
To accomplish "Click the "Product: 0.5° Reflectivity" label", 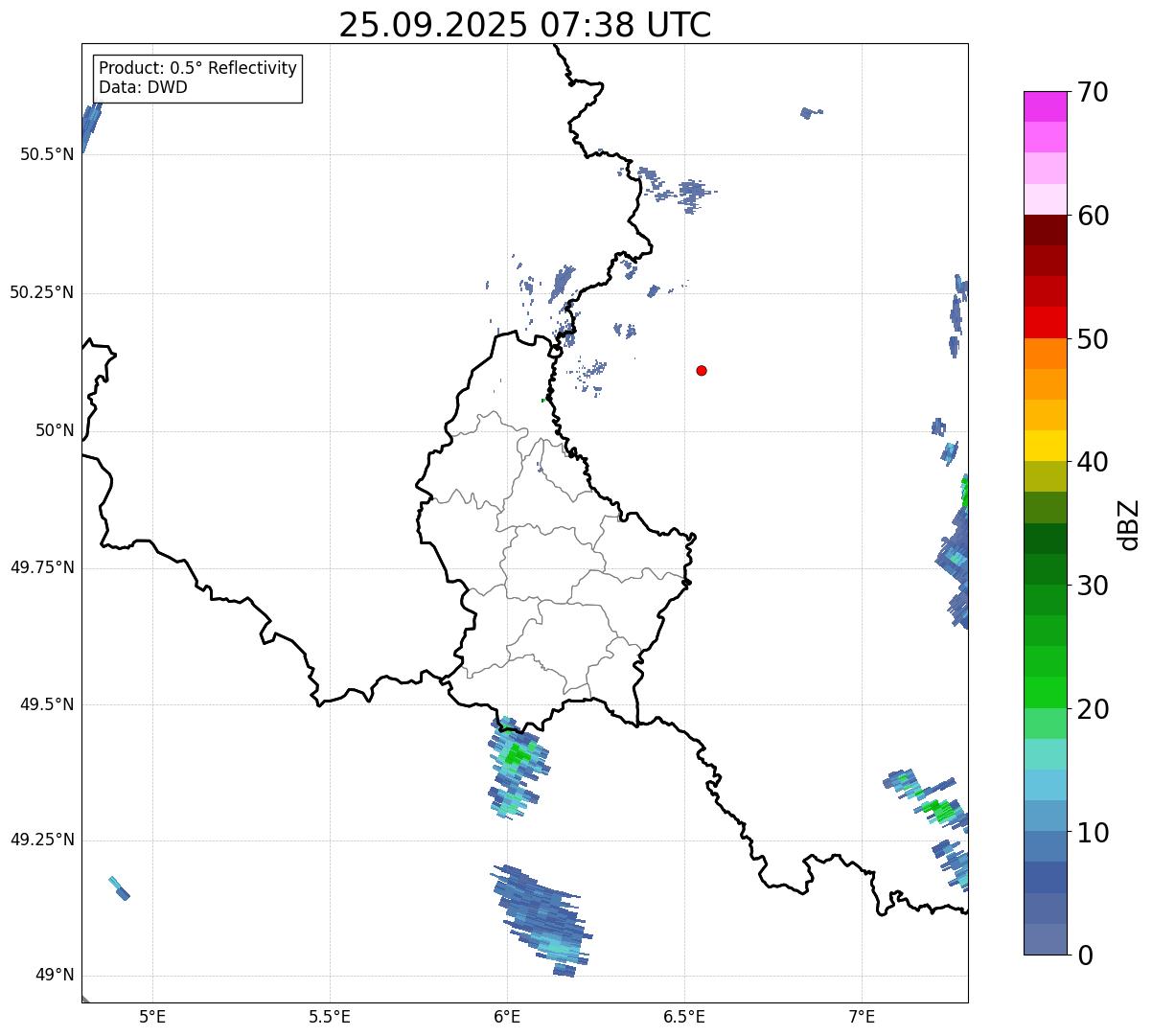I will click(197, 69).
